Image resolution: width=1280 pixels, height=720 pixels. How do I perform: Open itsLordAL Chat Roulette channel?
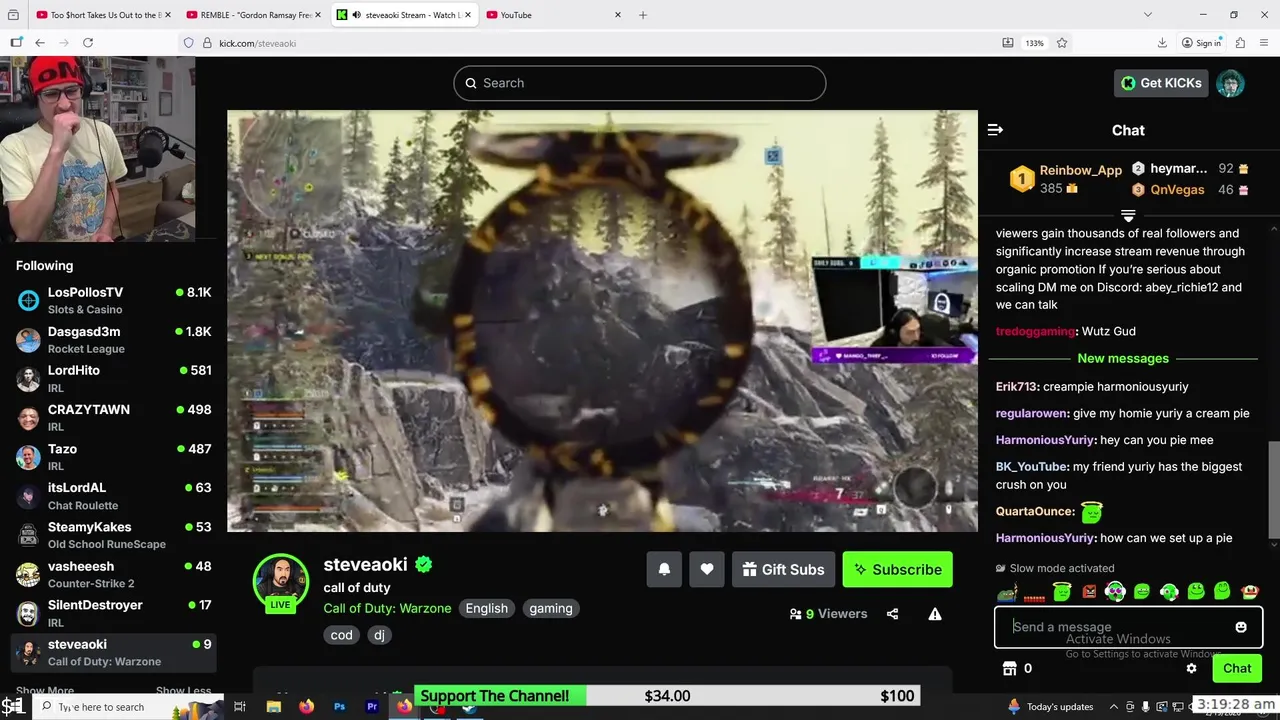pyautogui.click(x=114, y=496)
